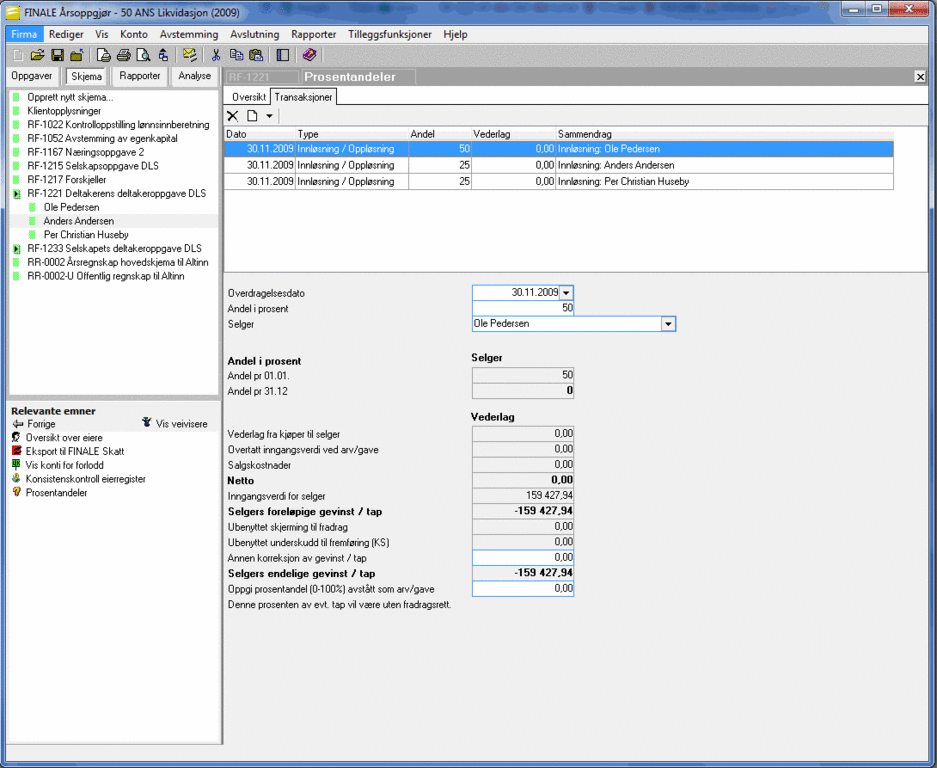Open RF-1052 Avstemming av egenkapital
Image resolution: width=937 pixels, height=768 pixels.
tap(102, 139)
